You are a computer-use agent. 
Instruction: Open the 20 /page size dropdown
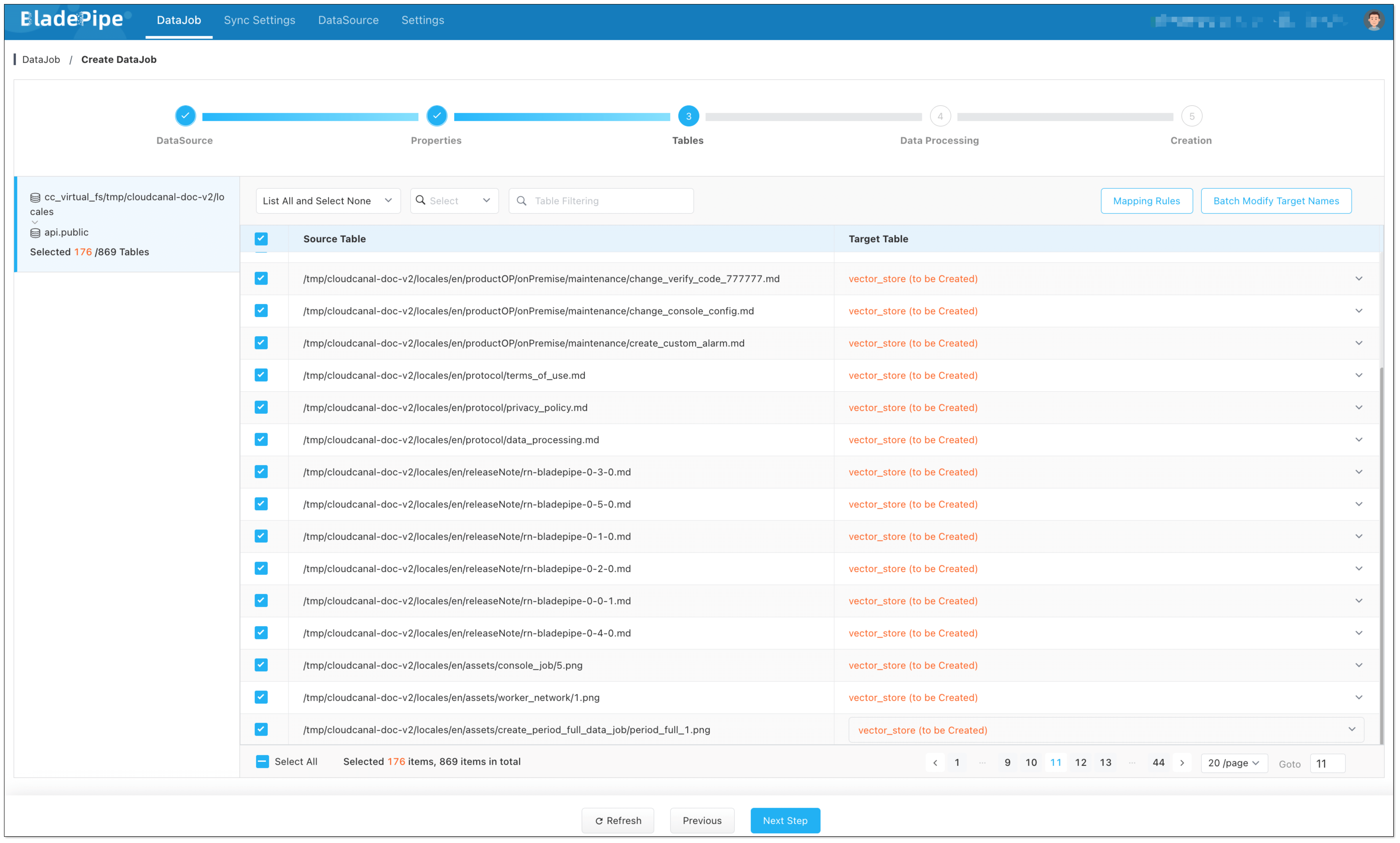pyautogui.click(x=1233, y=763)
